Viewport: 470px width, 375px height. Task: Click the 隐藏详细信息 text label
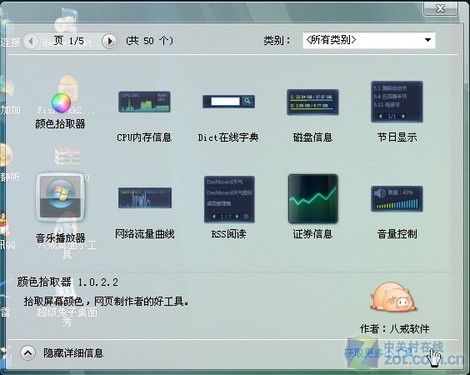pyautogui.click(x=73, y=353)
